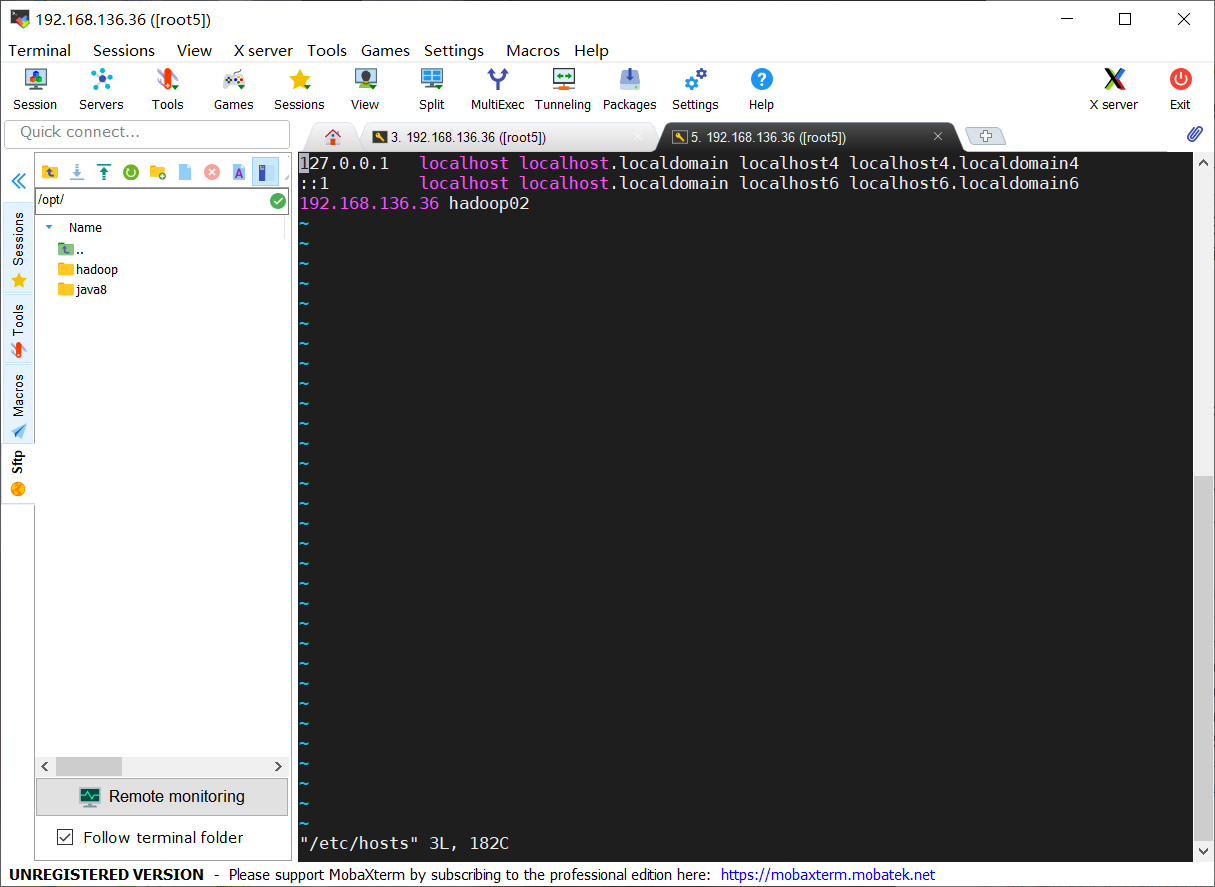This screenshot has height=887, width=1215.
Task: Open the Macros menu
Action: (533, 50)
